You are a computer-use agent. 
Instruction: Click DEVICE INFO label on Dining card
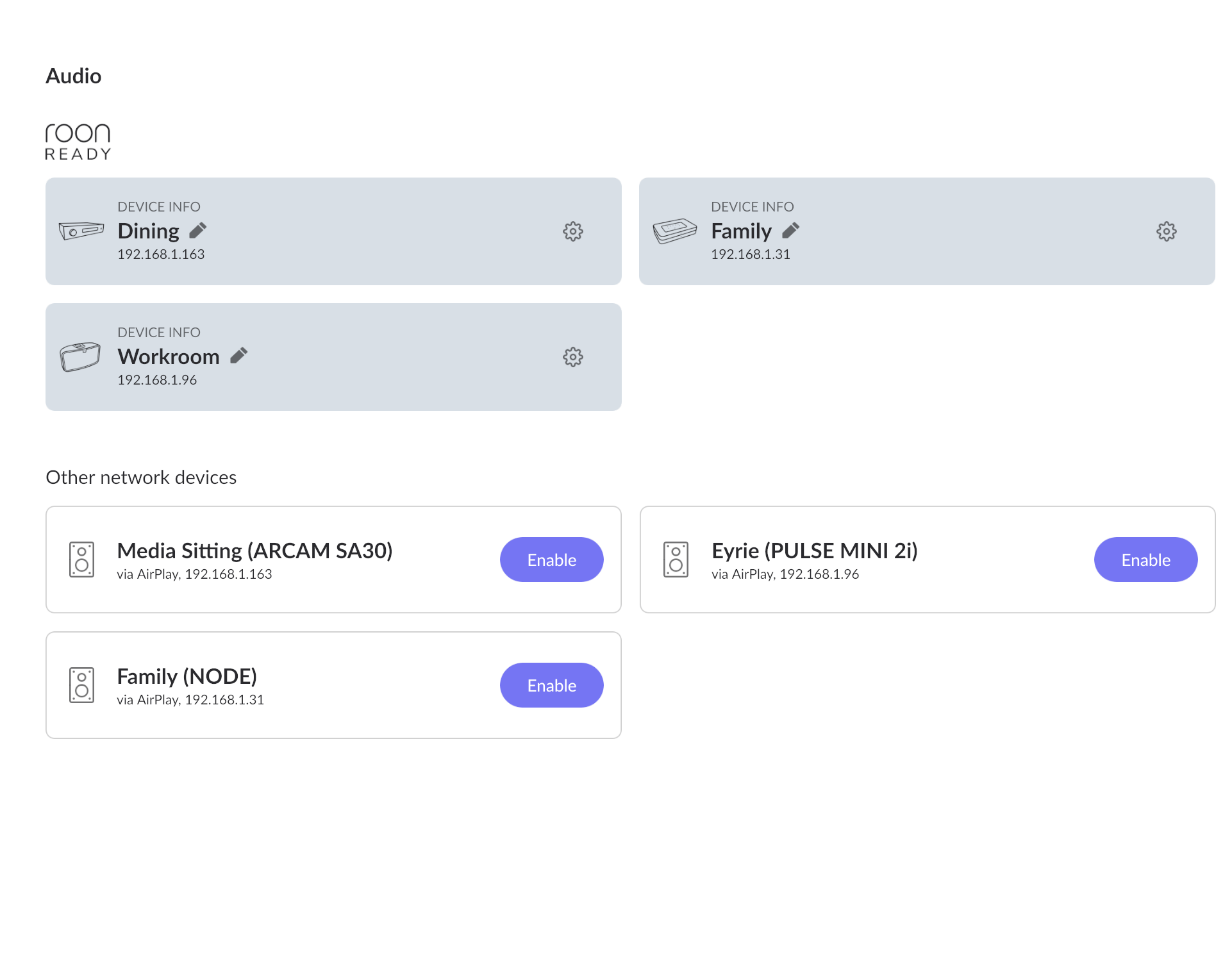click(159, 207)
